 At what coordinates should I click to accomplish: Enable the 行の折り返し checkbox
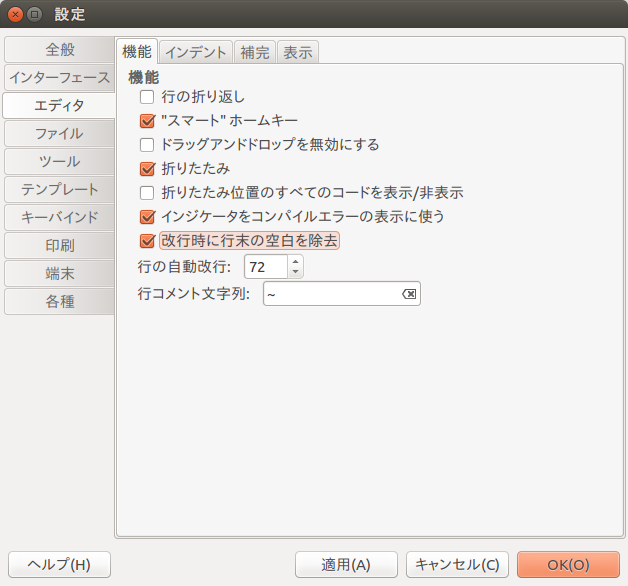tap(147, 97)
